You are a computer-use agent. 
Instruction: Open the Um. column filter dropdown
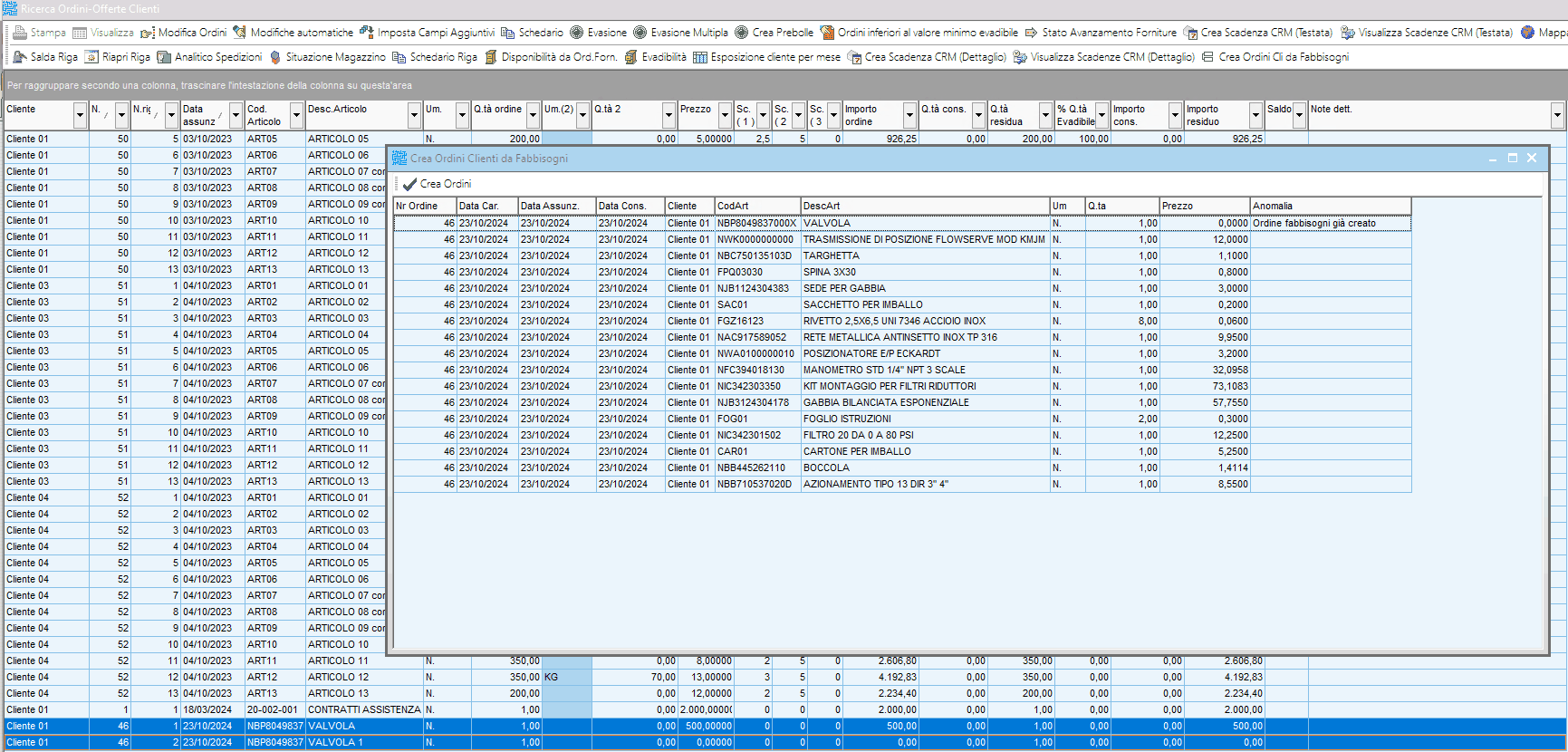[462, 116]
